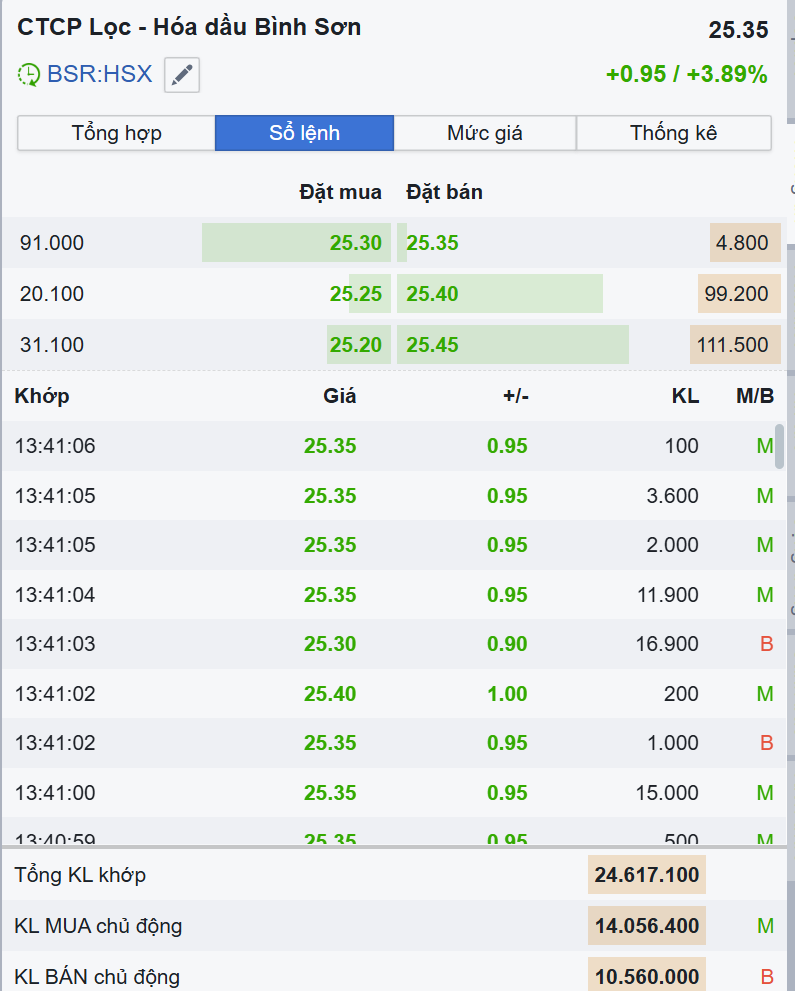Click the clock icon beside BSR:HSX
This screenshot has height=991, width=795.
coord(29,74)
